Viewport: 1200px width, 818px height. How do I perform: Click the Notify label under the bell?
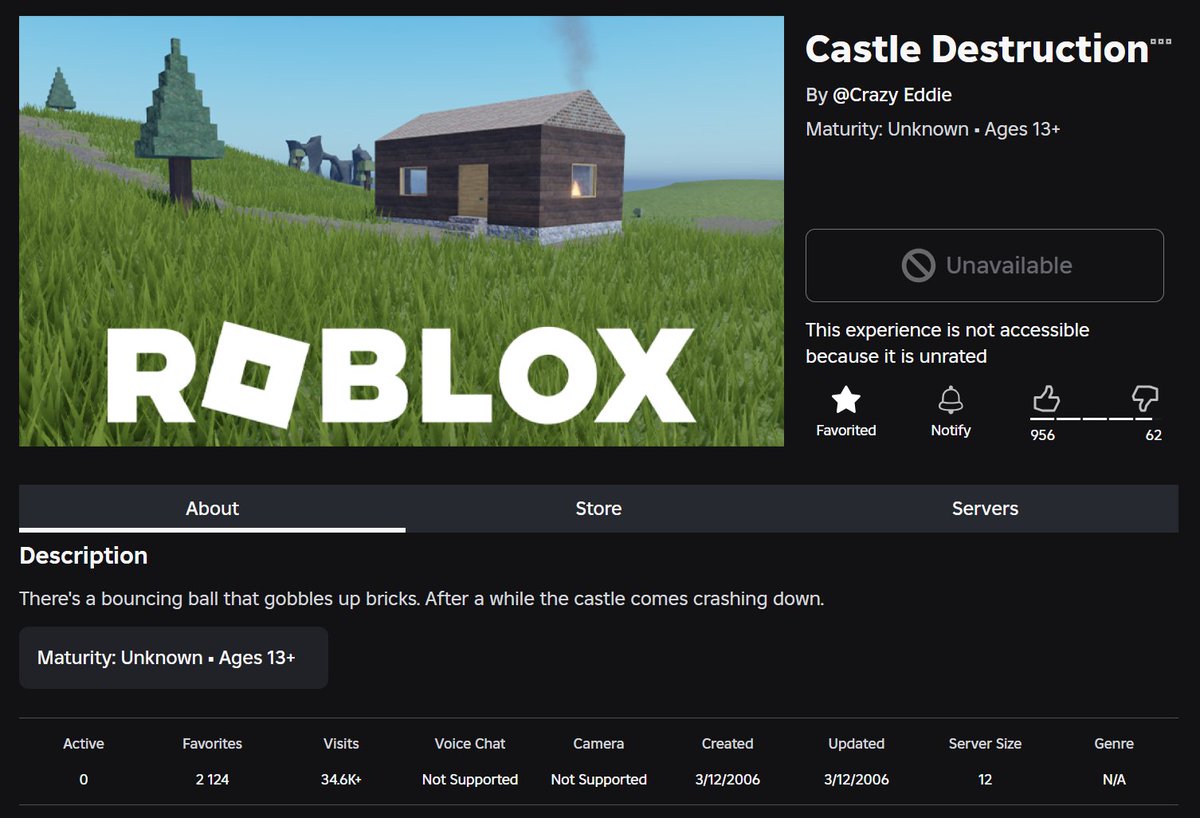950,430
